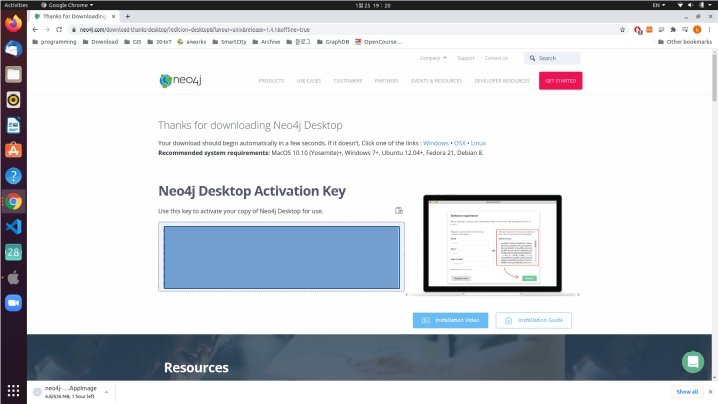Open the Other bookmarks folder
718x404 pixels.
pos(685,42)
